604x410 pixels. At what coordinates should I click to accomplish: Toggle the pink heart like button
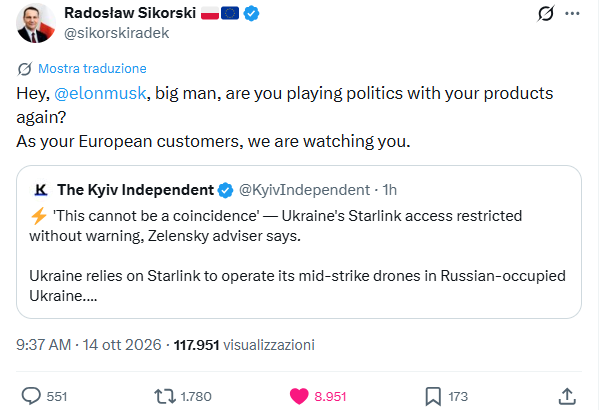click(x=299, y=396)
